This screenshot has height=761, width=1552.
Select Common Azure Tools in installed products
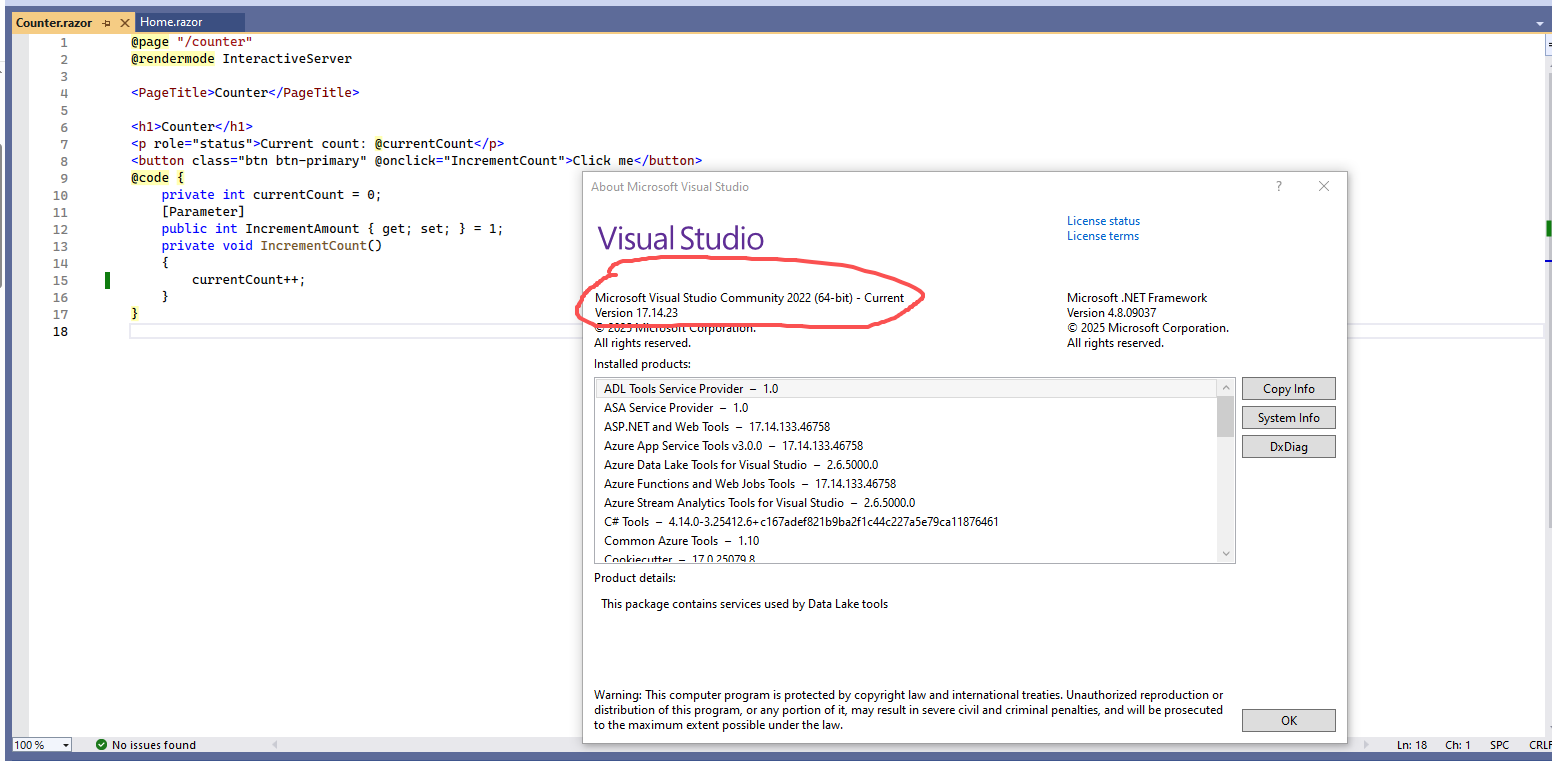click(906, 541)
